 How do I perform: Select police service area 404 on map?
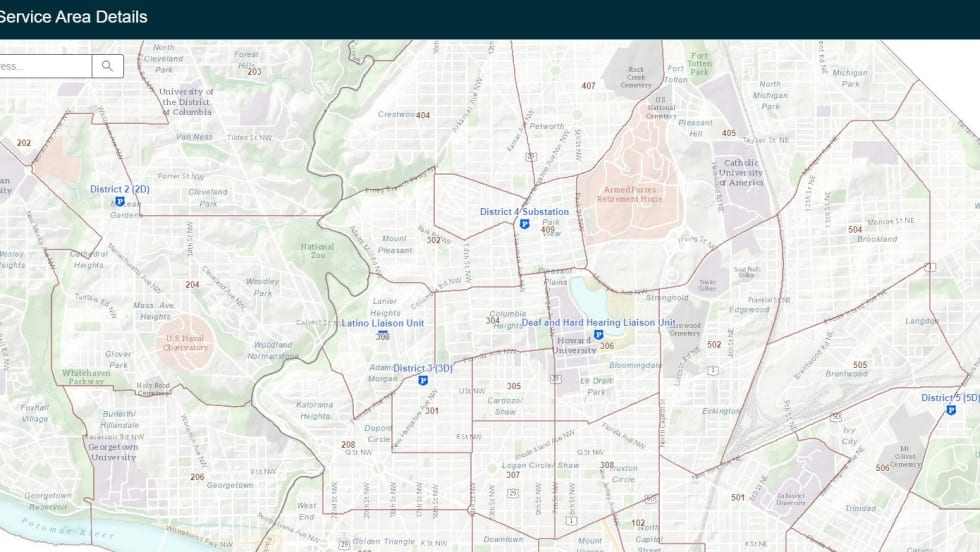423,115
